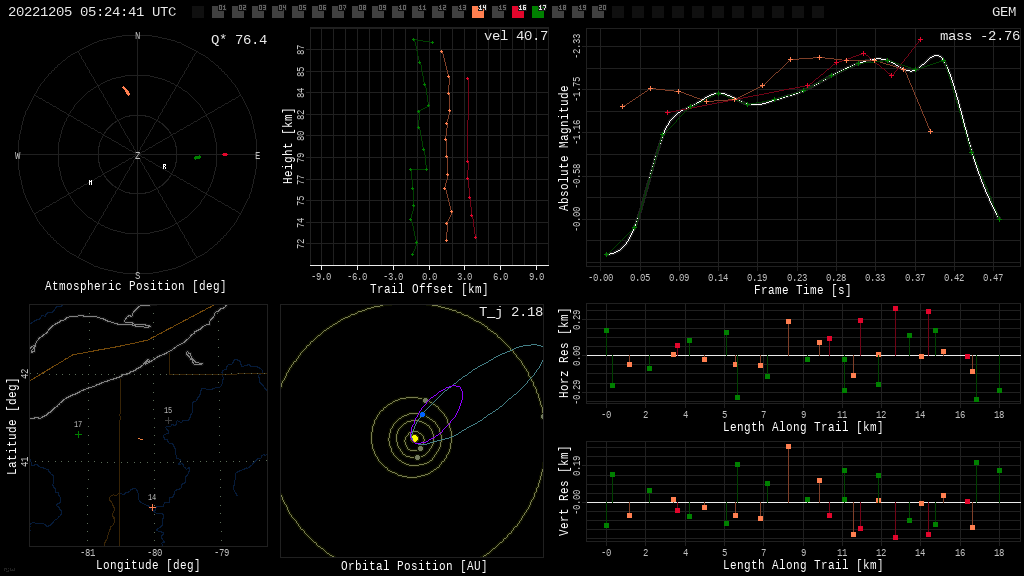Click the M marker on polar plot

[x=90, y=183]
